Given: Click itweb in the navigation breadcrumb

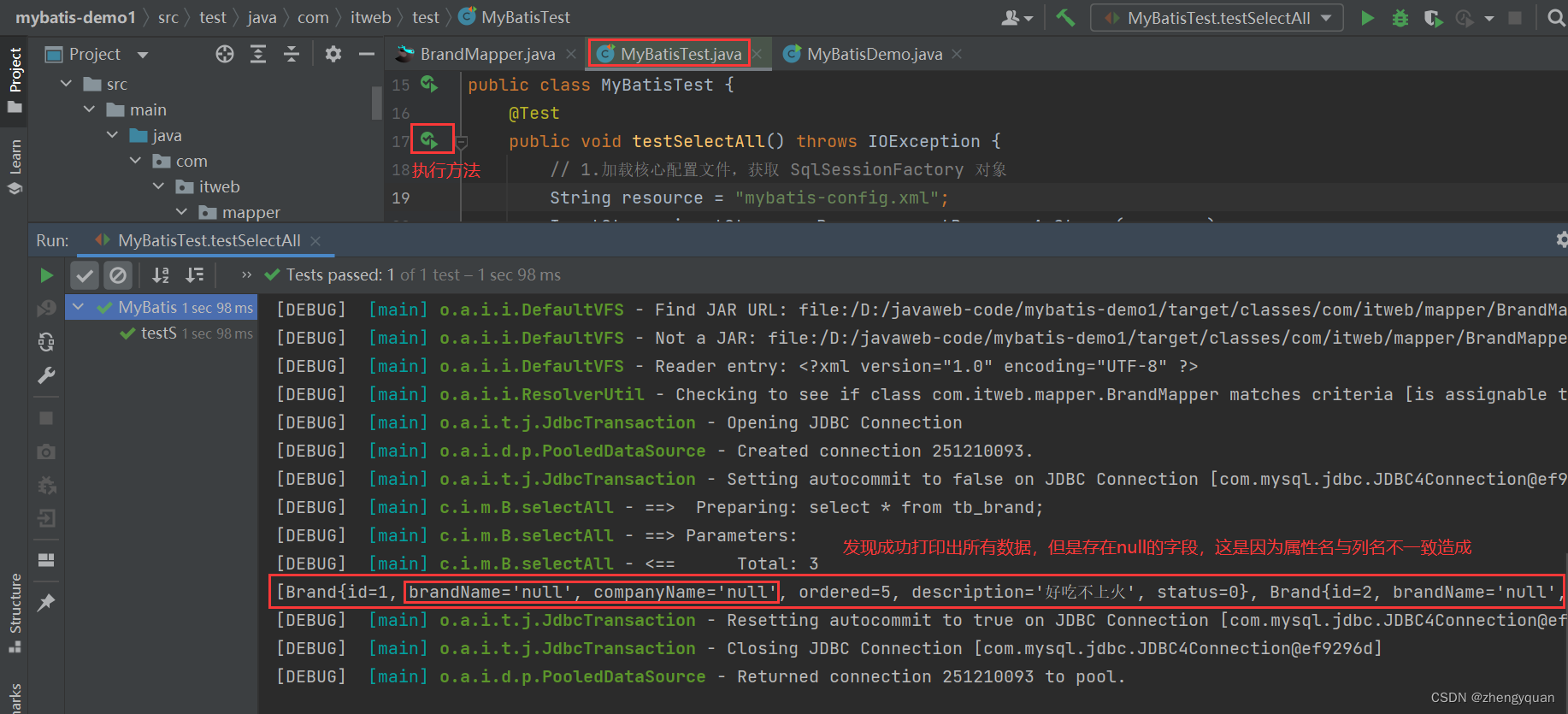Looking at the screenshot, I should (370, 17).
